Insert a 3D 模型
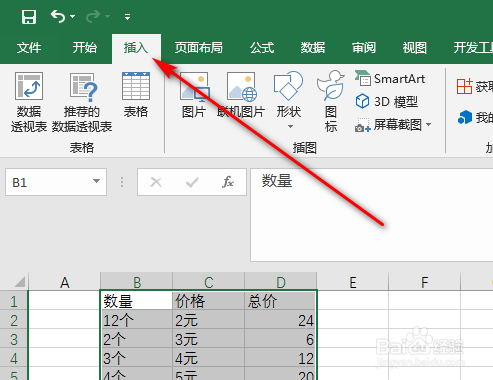Viewport: 493px width, 380px height. 387,102
